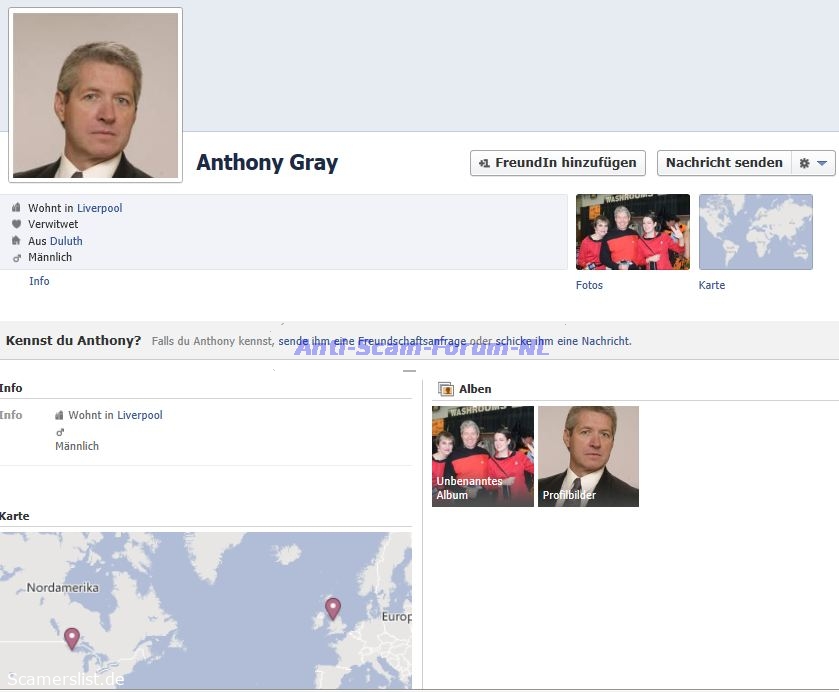Open the Liverpool link in the top summary

[99, 208]
